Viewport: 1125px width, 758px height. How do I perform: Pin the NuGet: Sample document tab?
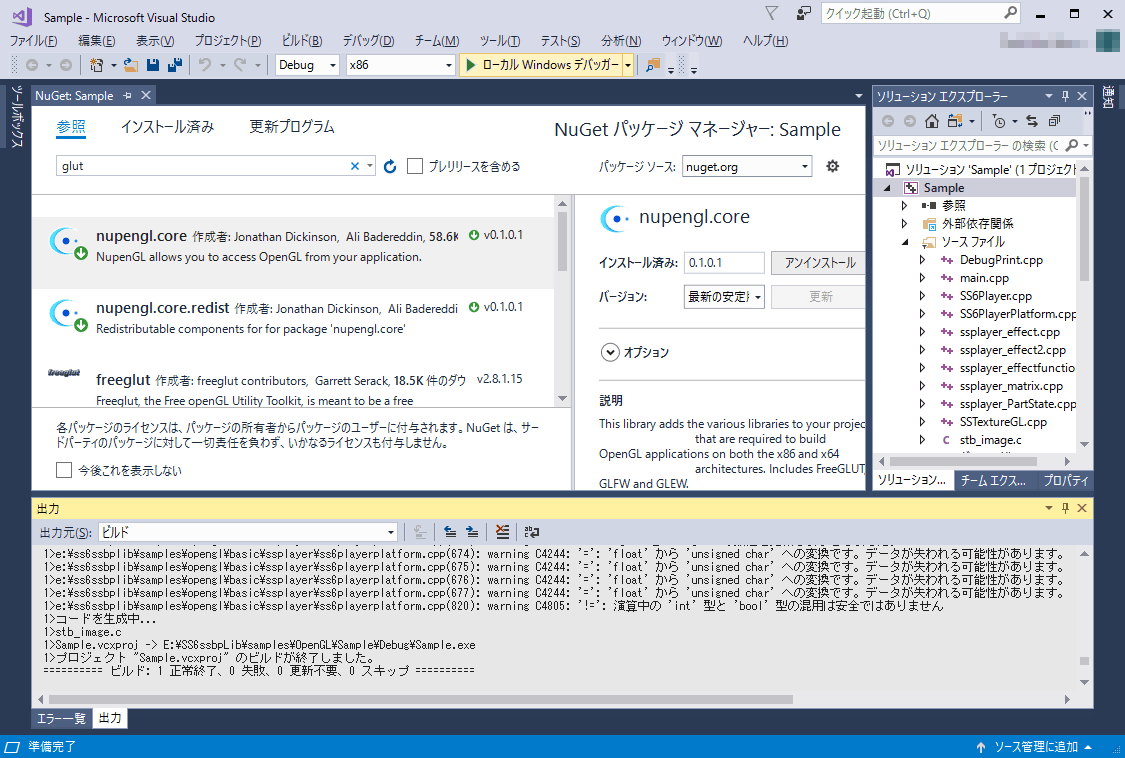[128, 95]
